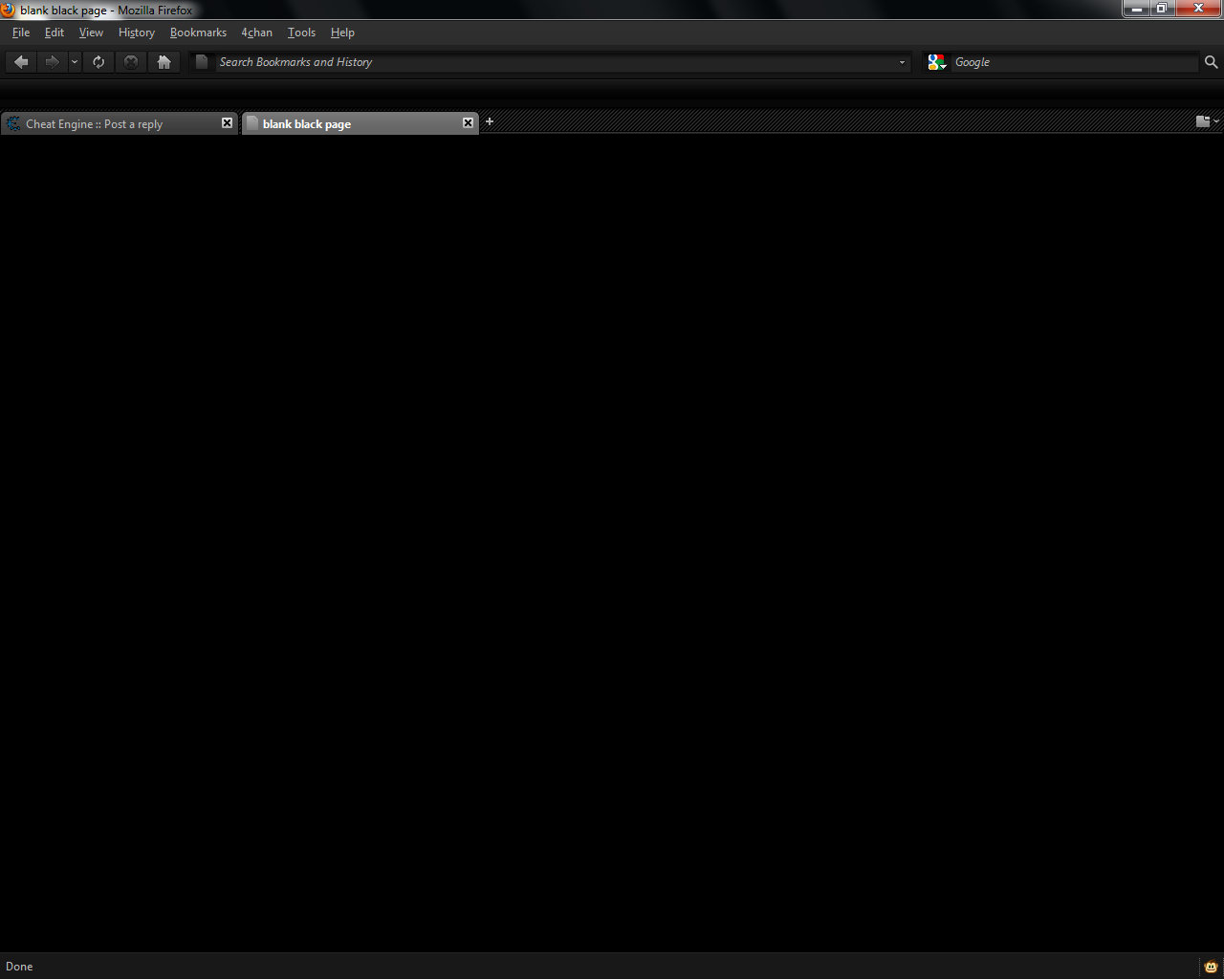Open the Greasemonkey monkey icon in status bar
Screen dimensions: 1224x980
(1211, 967)
